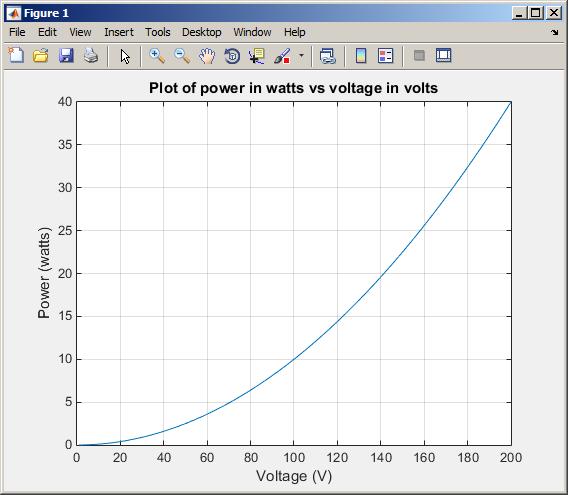Open a file with the folder icon
568x495 pixels.
click(41, 56)
